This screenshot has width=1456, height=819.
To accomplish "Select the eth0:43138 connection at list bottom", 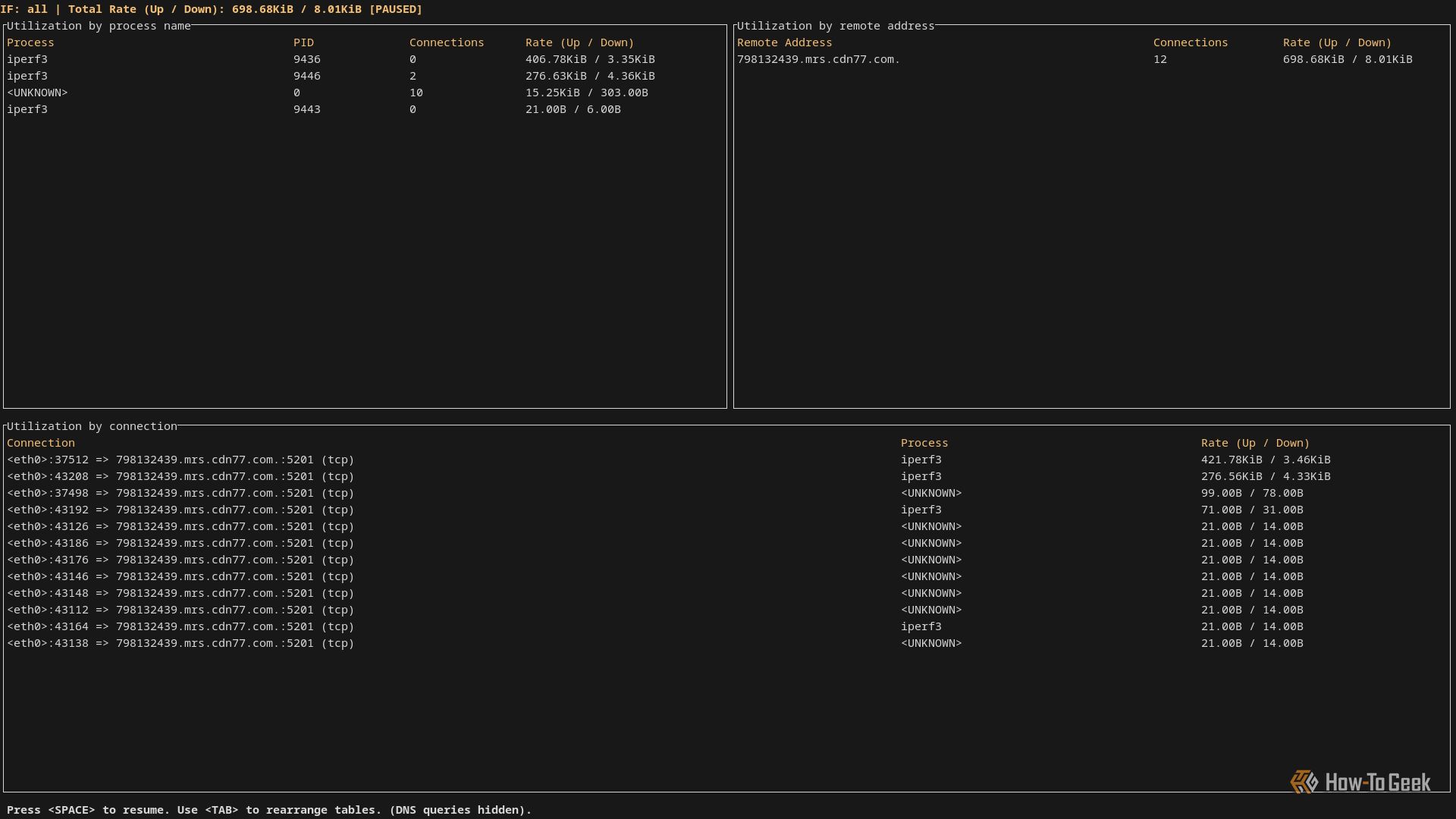I will click(x=180, y=643).
